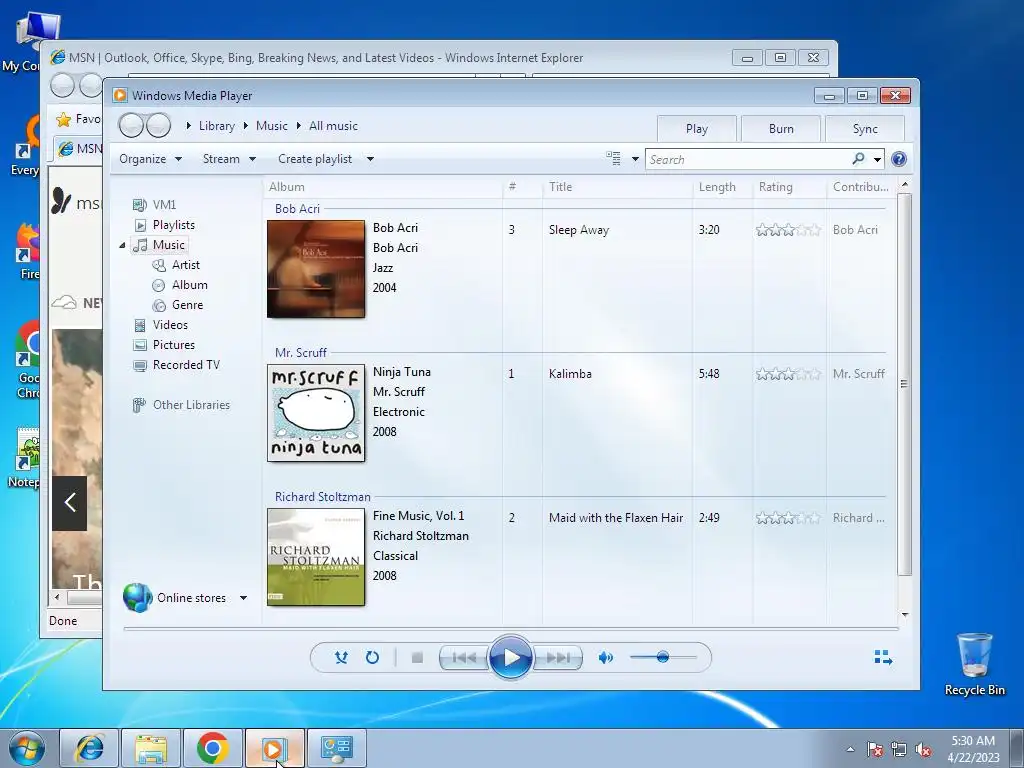
Task: Open Windows Explorer from the taskbar
Action: click(x=151, y=748)
